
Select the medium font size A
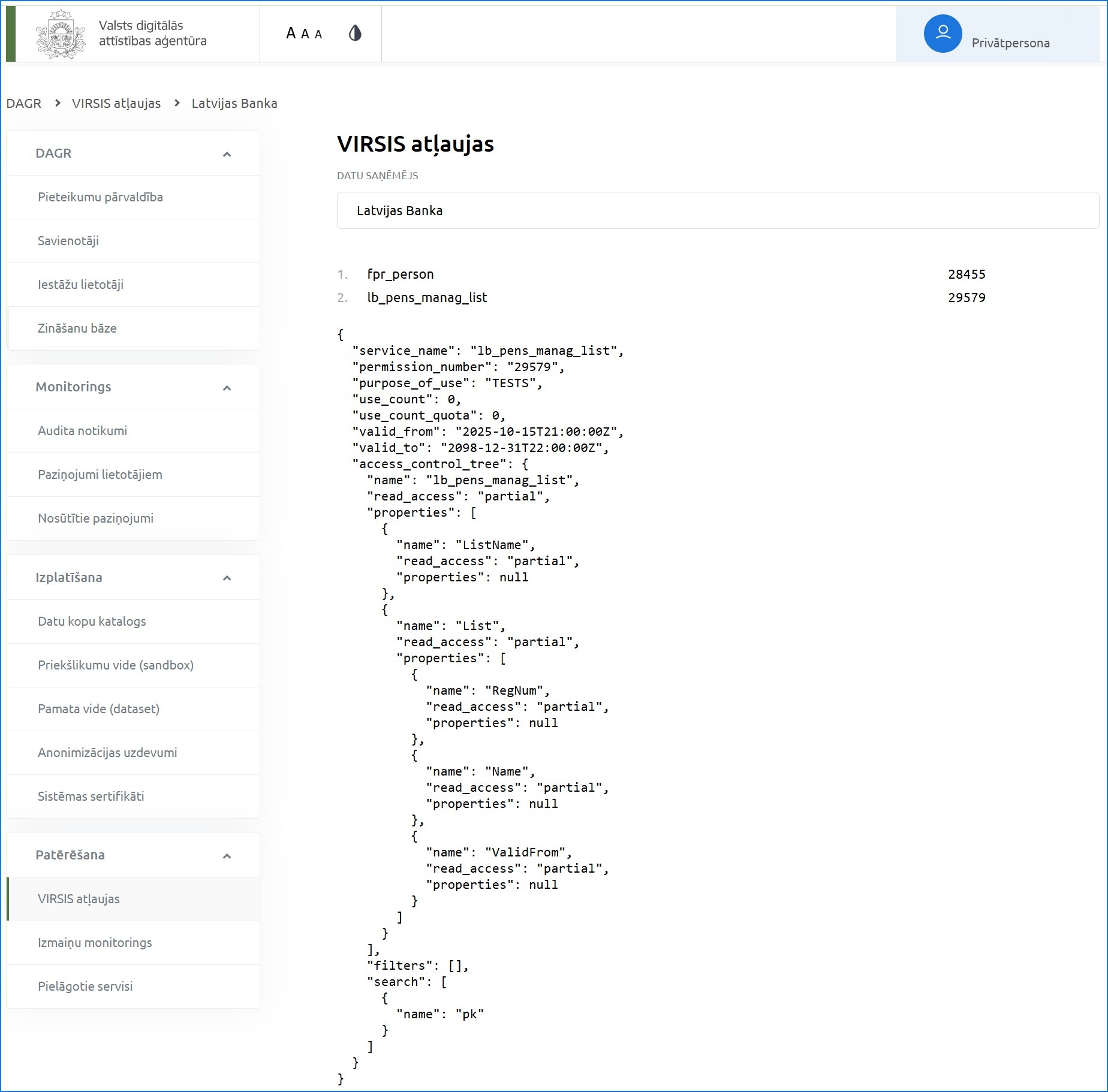(305, 34)
